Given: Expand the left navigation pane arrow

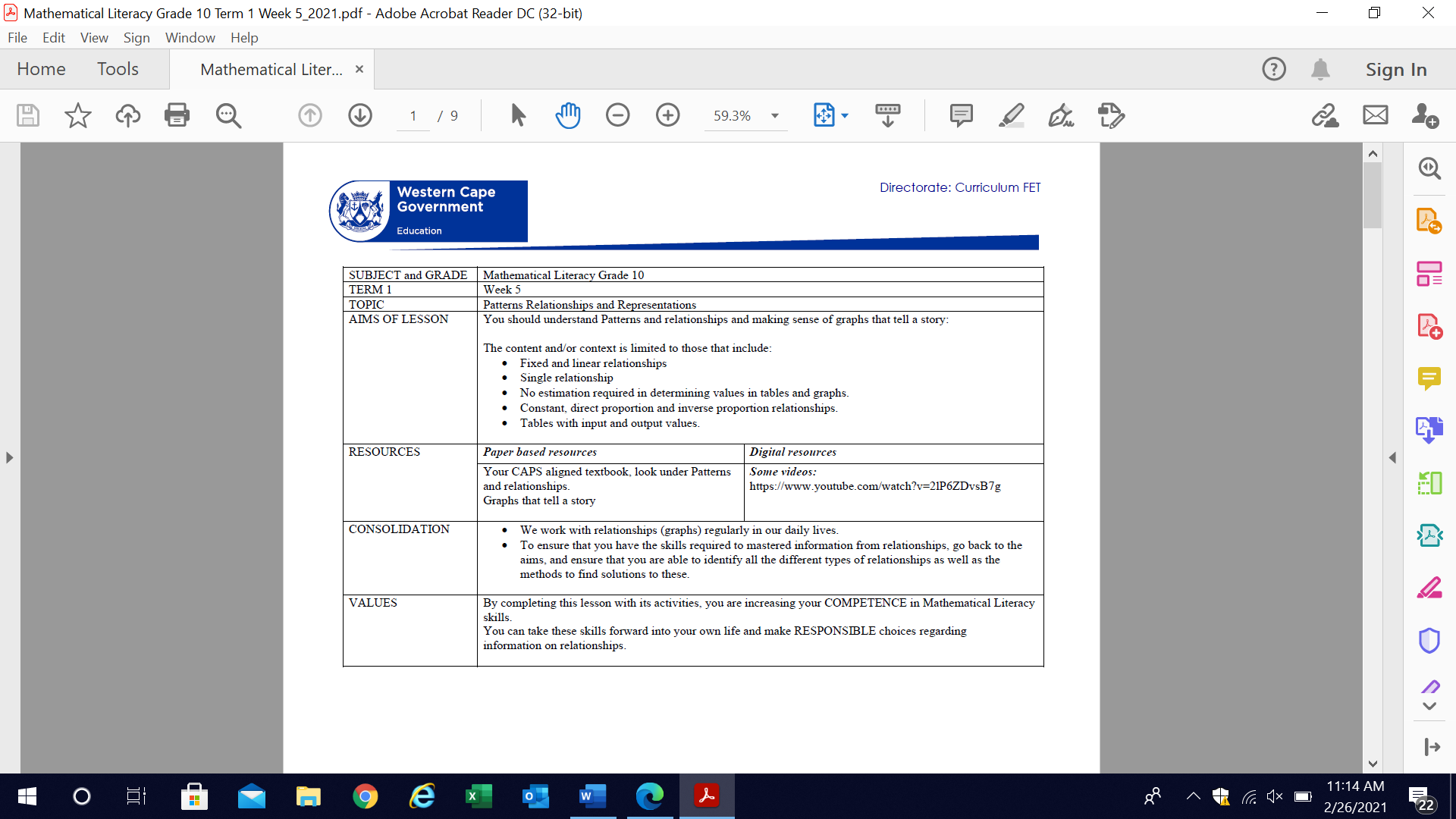Looking at the screenshot, I should (x=9, y=457).
